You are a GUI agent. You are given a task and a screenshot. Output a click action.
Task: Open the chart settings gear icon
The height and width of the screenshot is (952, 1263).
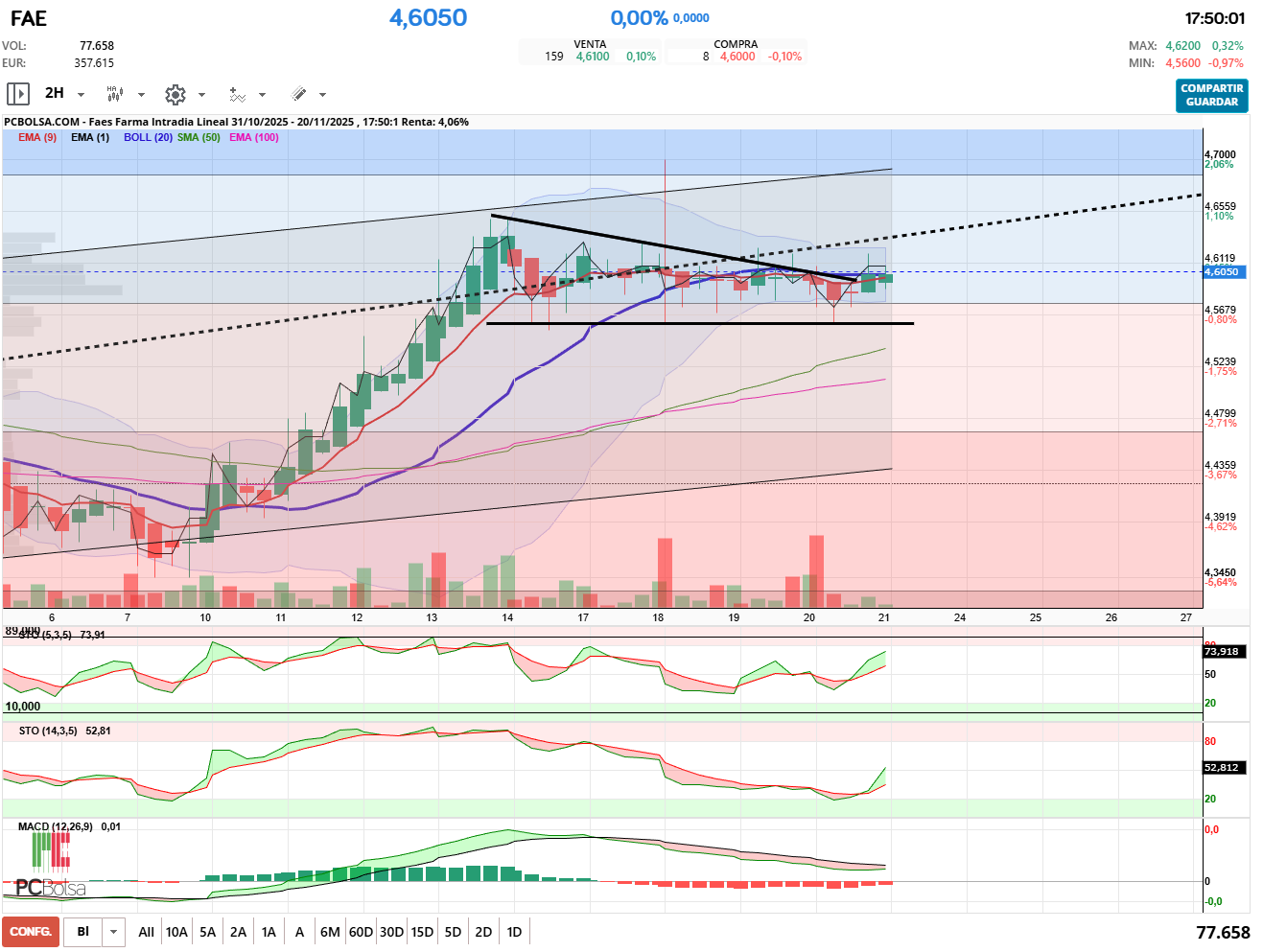tap(175, 94)
